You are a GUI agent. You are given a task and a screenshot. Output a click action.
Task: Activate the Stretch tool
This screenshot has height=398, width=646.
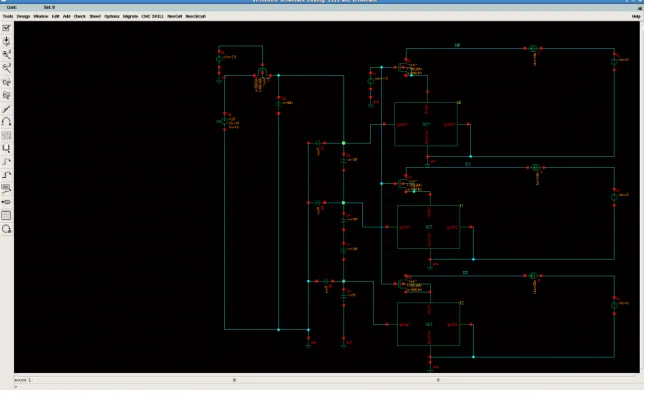[x=6, y=82]
